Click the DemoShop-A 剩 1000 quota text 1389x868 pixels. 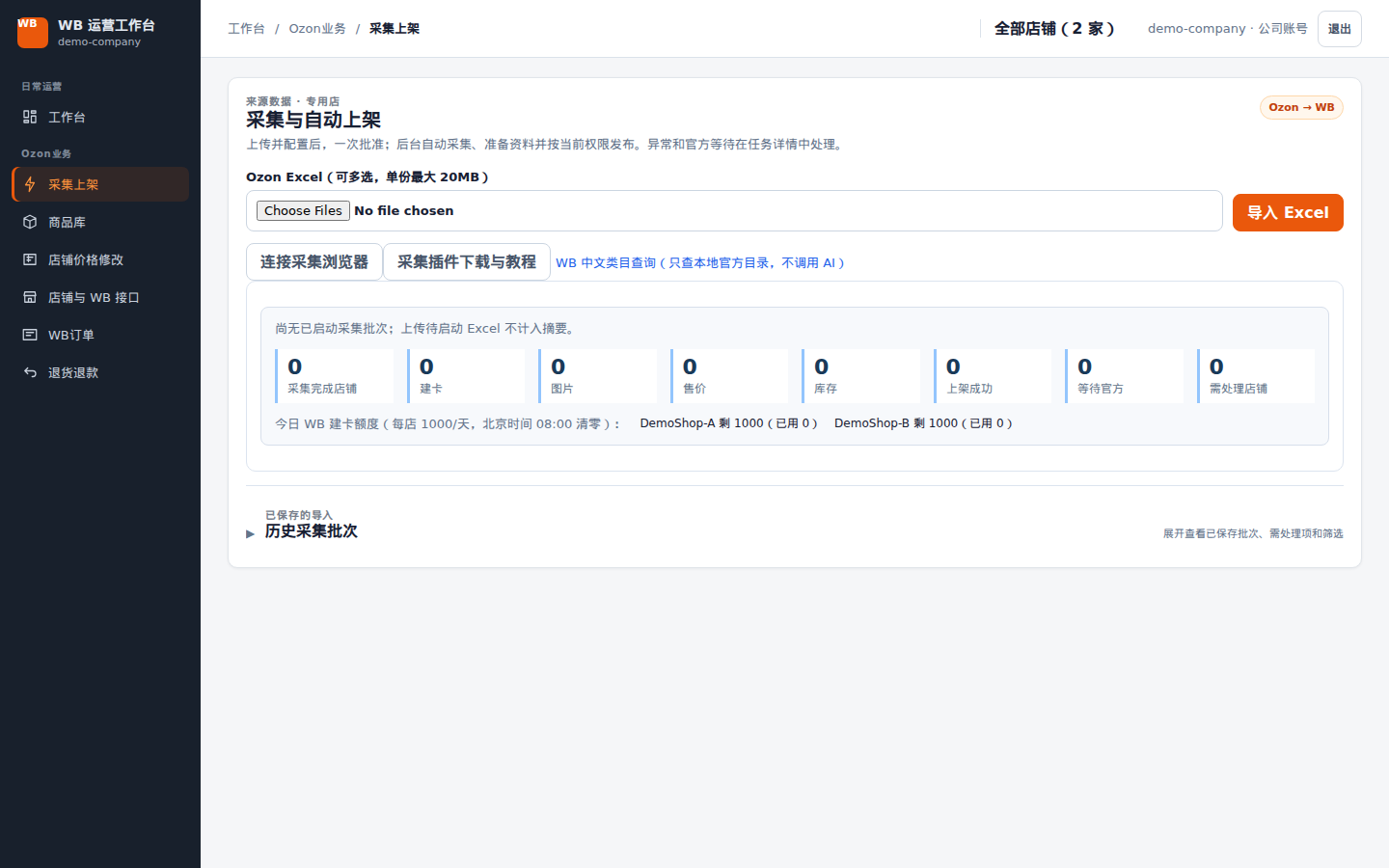[728, 423]
